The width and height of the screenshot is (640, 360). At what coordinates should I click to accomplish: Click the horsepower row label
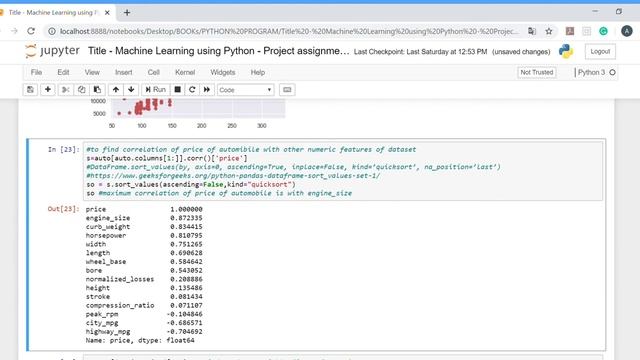pos(106,236)
